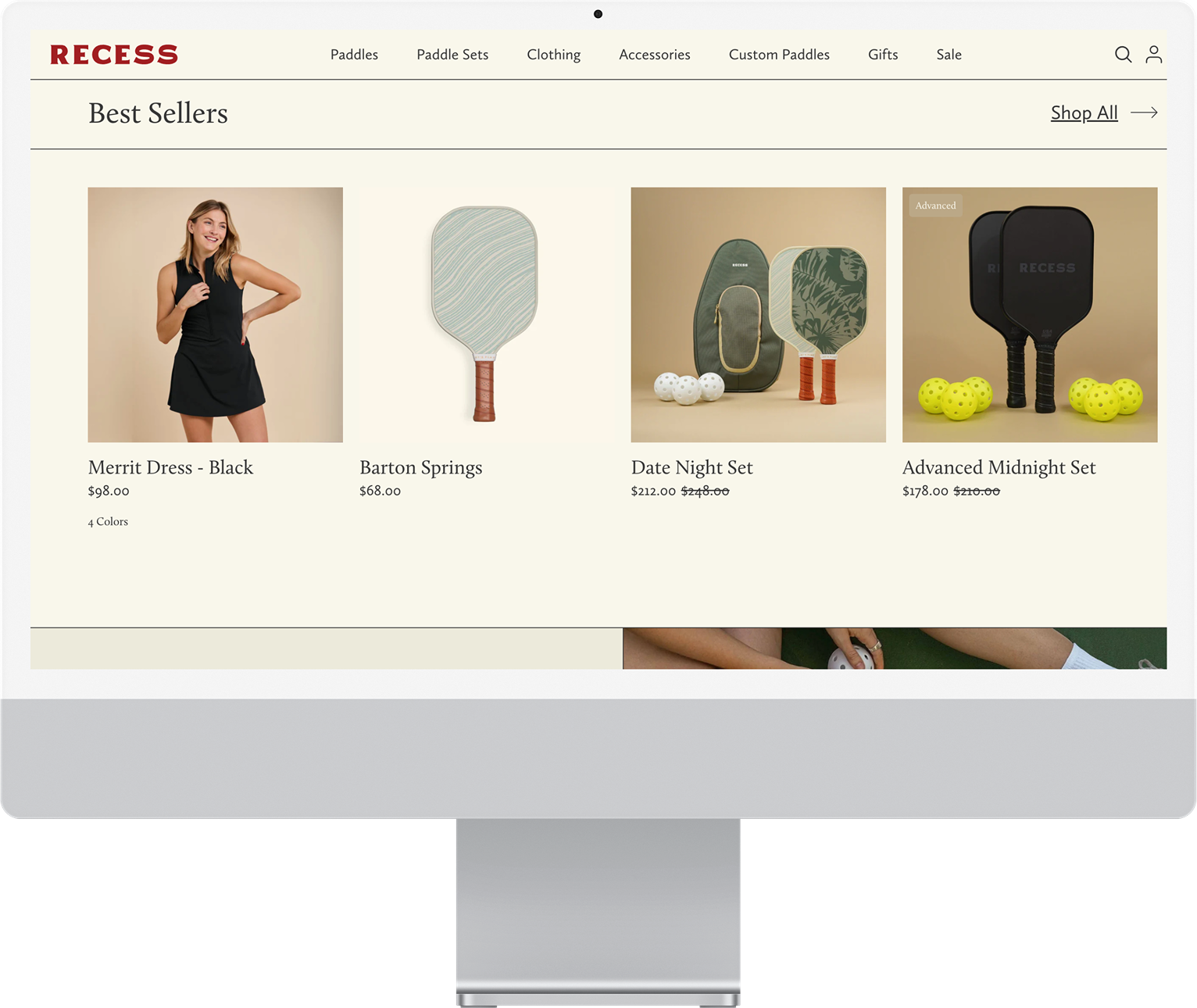Click the Barton Springs paddle image
Image resolution: width=1197 pixels, height=1008 pixels.
486,314
